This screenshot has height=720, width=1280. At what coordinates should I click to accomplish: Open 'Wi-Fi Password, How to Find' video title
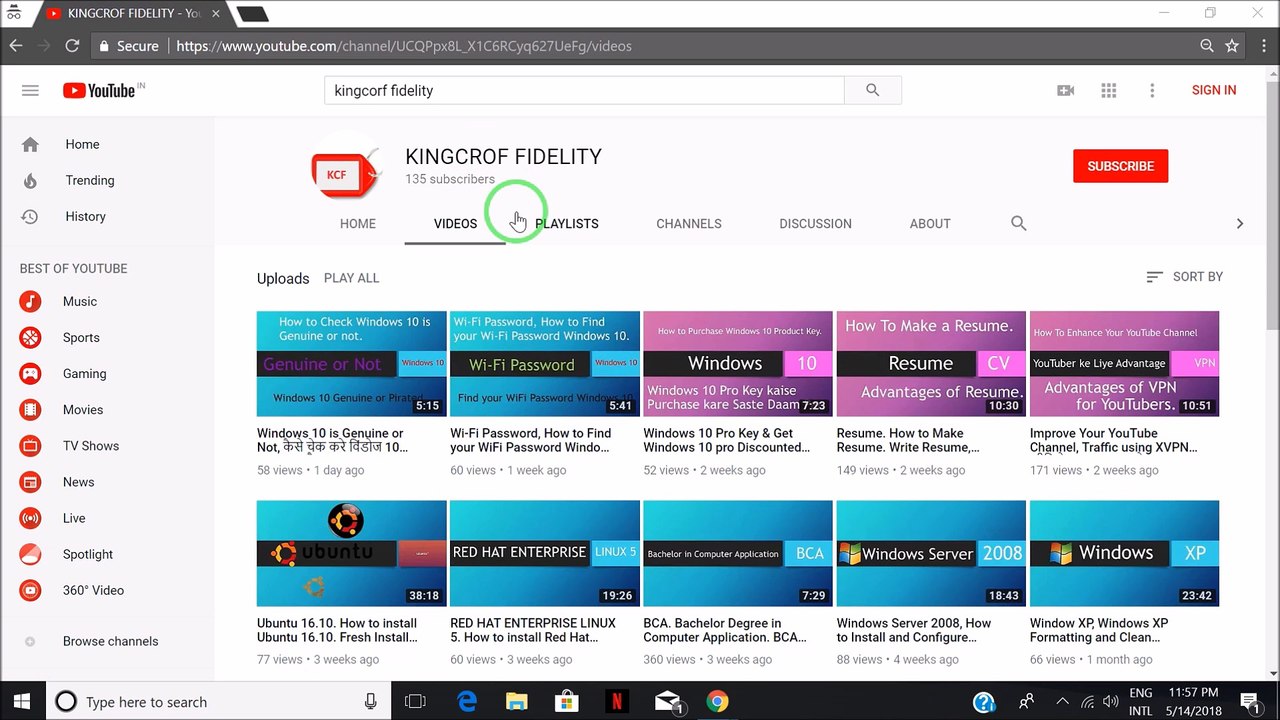point(531,440)
